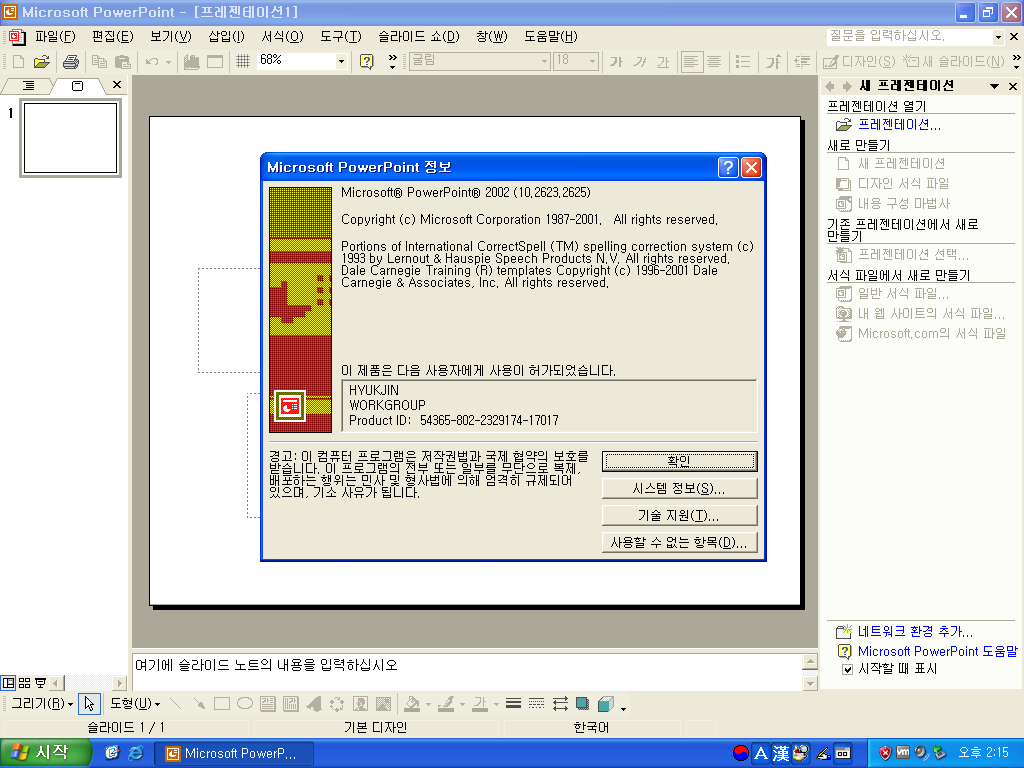Open the 파일(F) menu
This screenshot has height=768, width=1024.
(x=56, y=37)
